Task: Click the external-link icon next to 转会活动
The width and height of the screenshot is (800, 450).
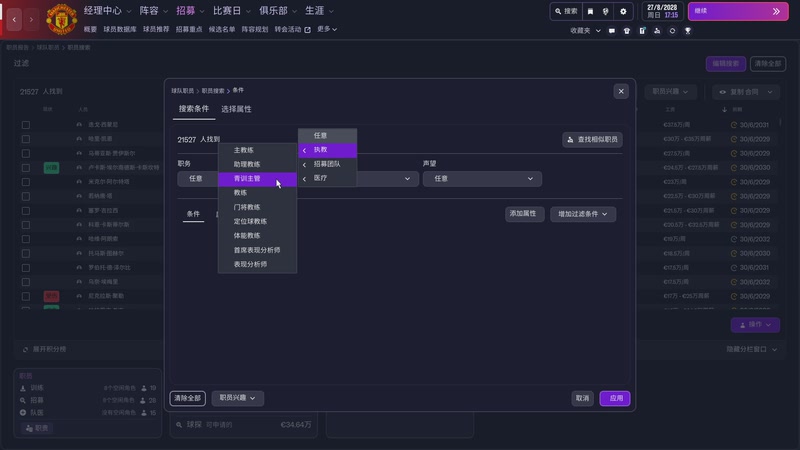Action: tap(307, 30)
